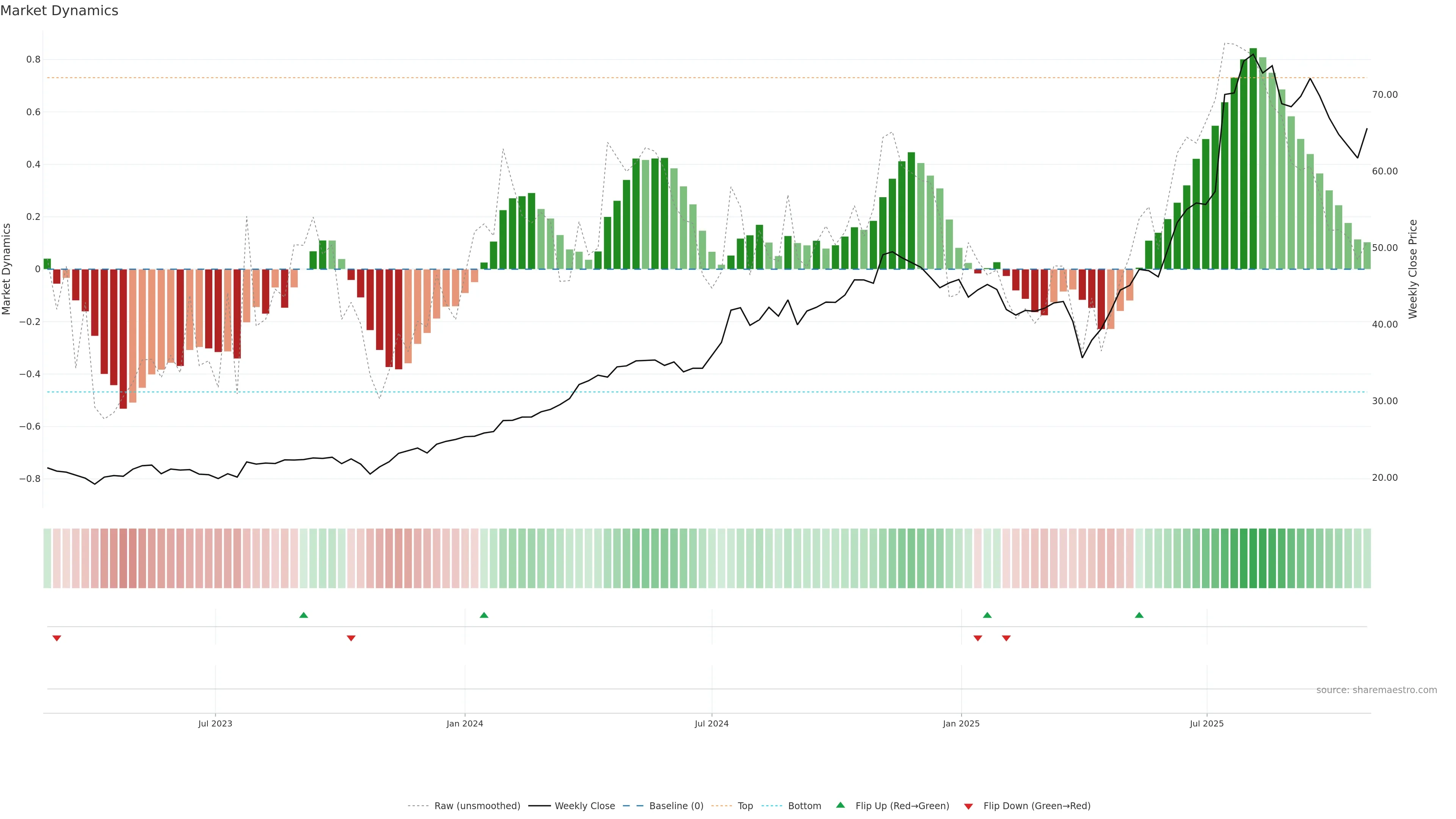Click the first red flip-down marker at chart start
Viewport: 1456px width, 819px height.
pos(56,638)
